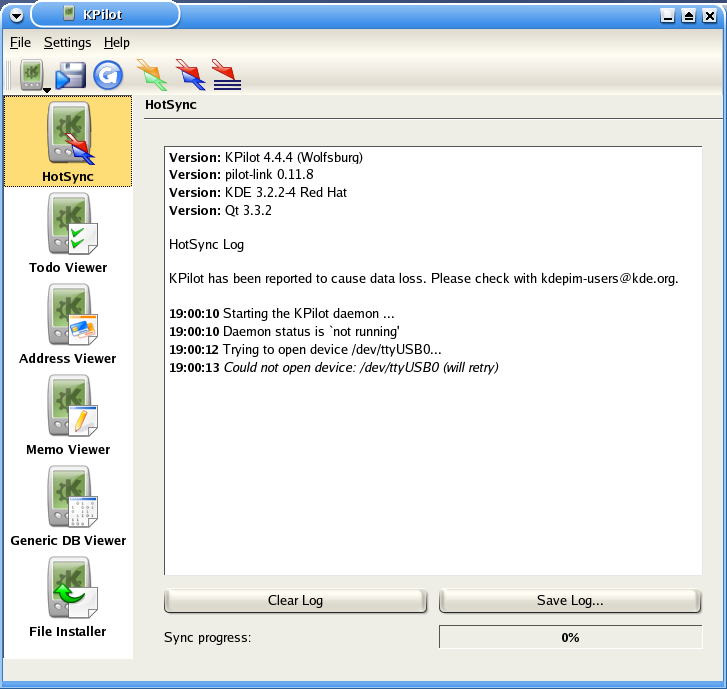Click the 'pilot-link 0.11.8' version line

[241, 175]
